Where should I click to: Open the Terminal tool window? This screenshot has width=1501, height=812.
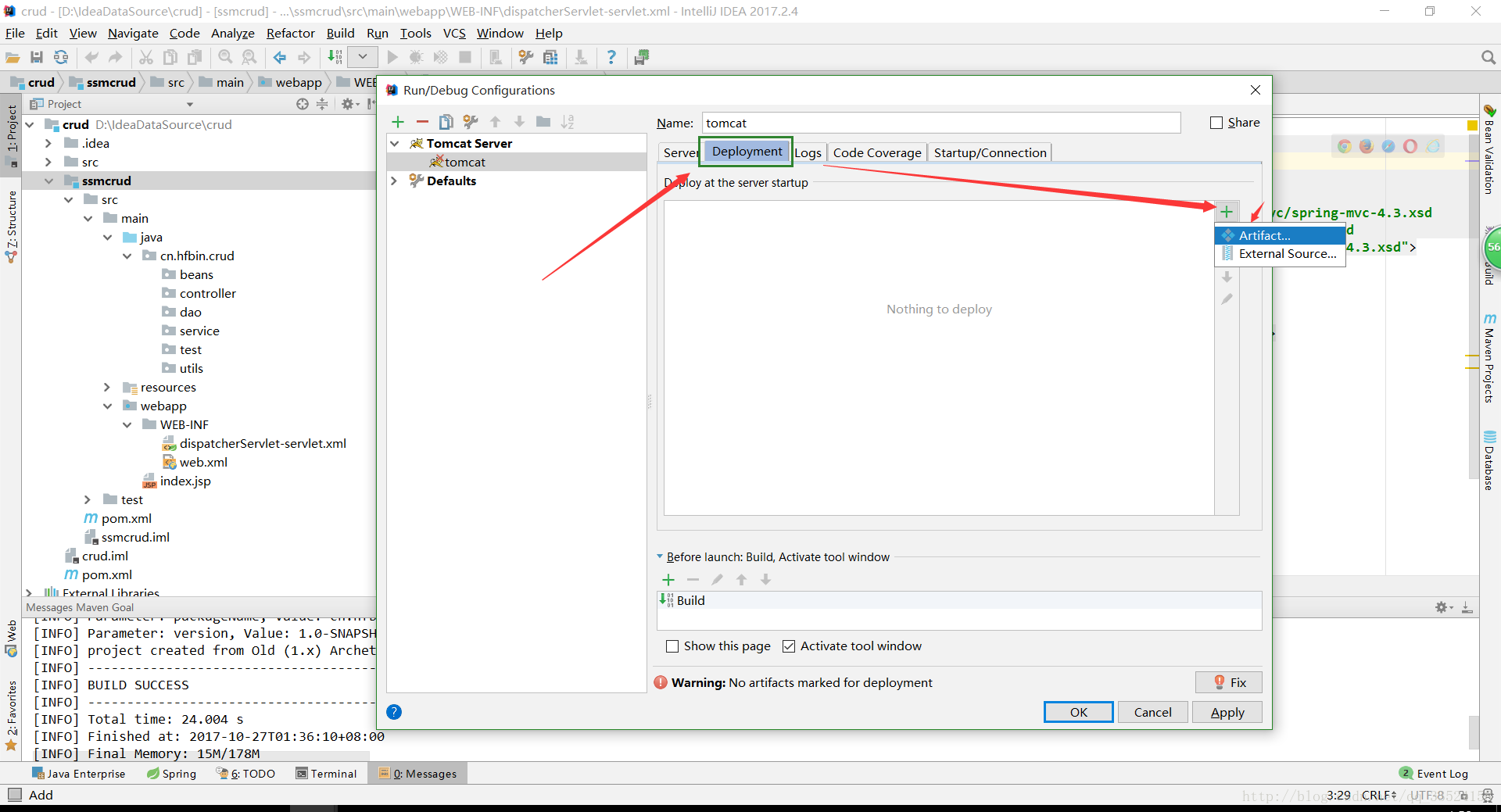(326, 774)
